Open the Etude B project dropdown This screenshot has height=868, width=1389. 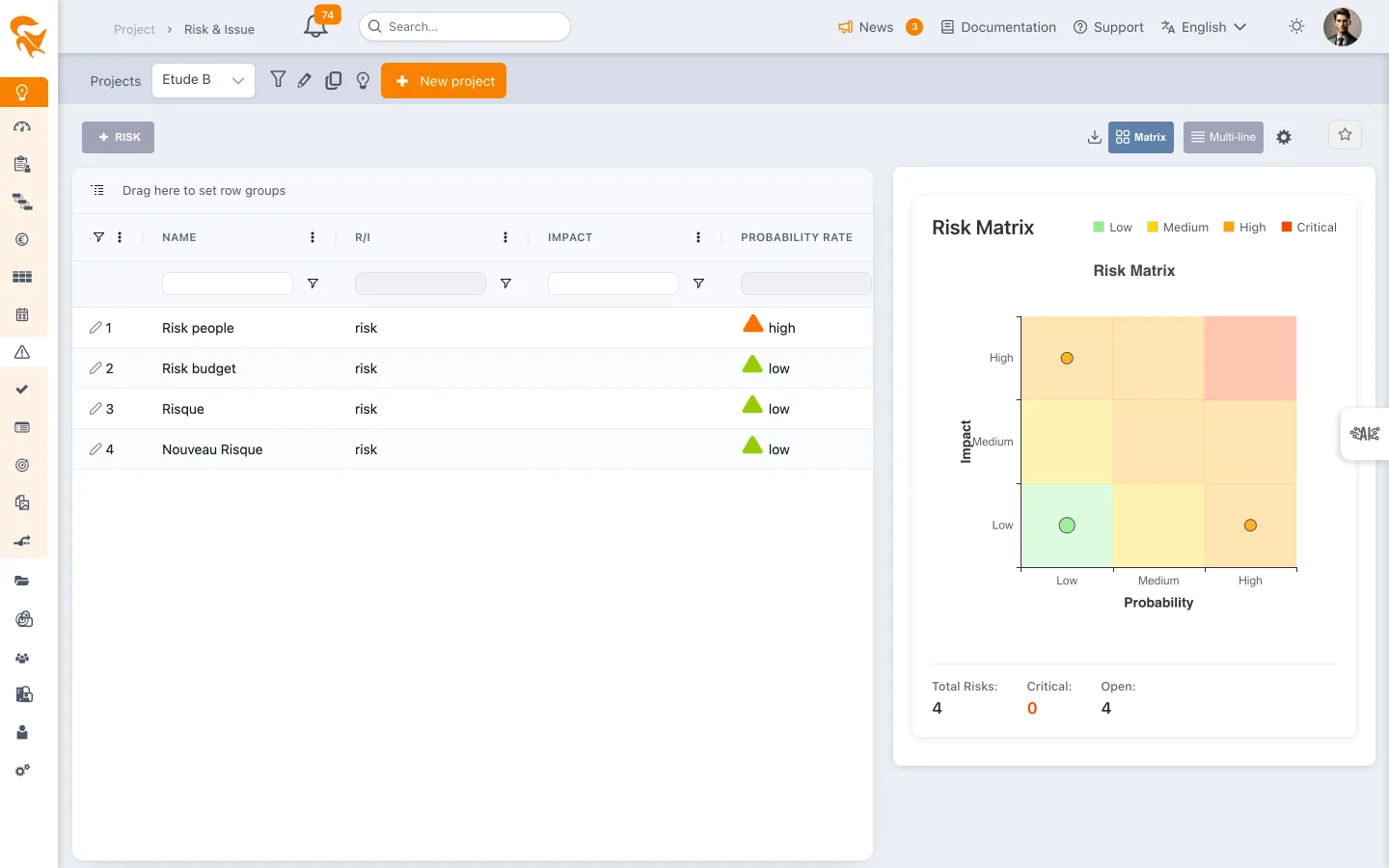(204, 81)
